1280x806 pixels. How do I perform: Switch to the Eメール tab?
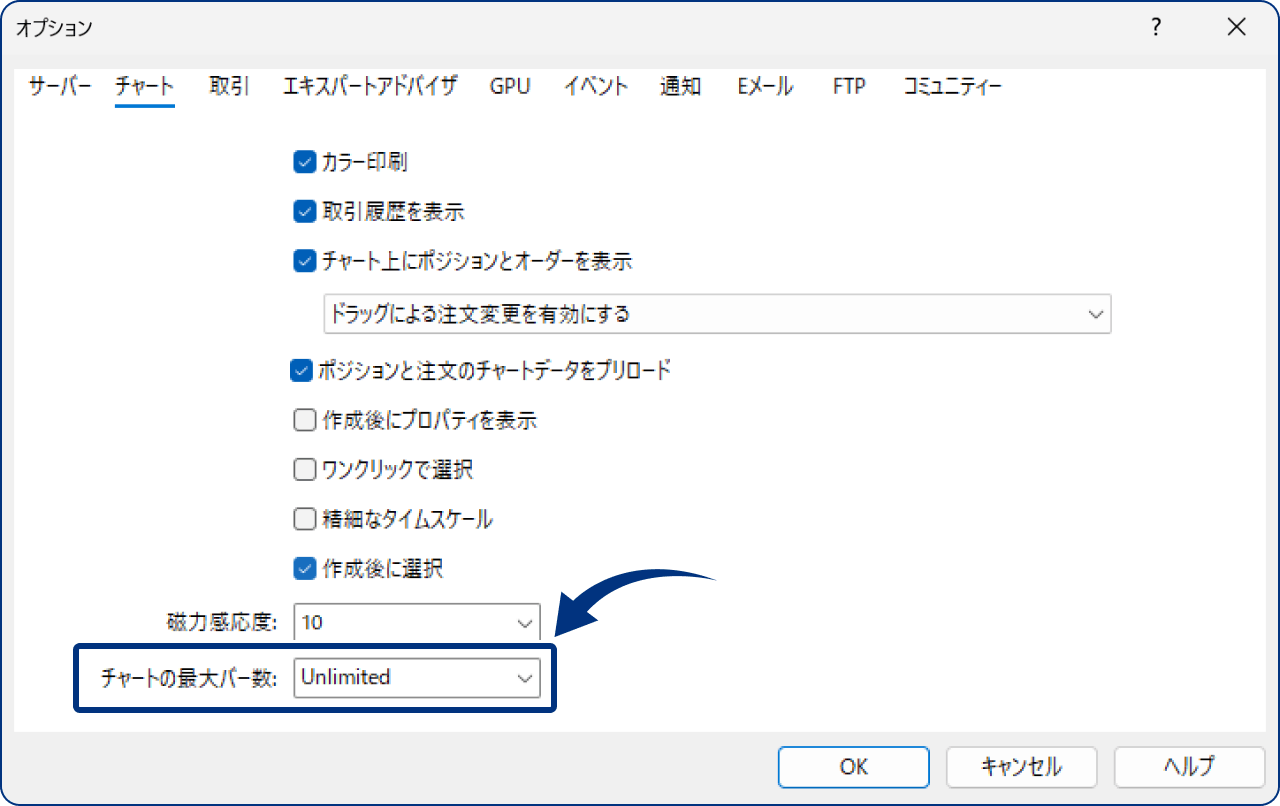(764, 86)
